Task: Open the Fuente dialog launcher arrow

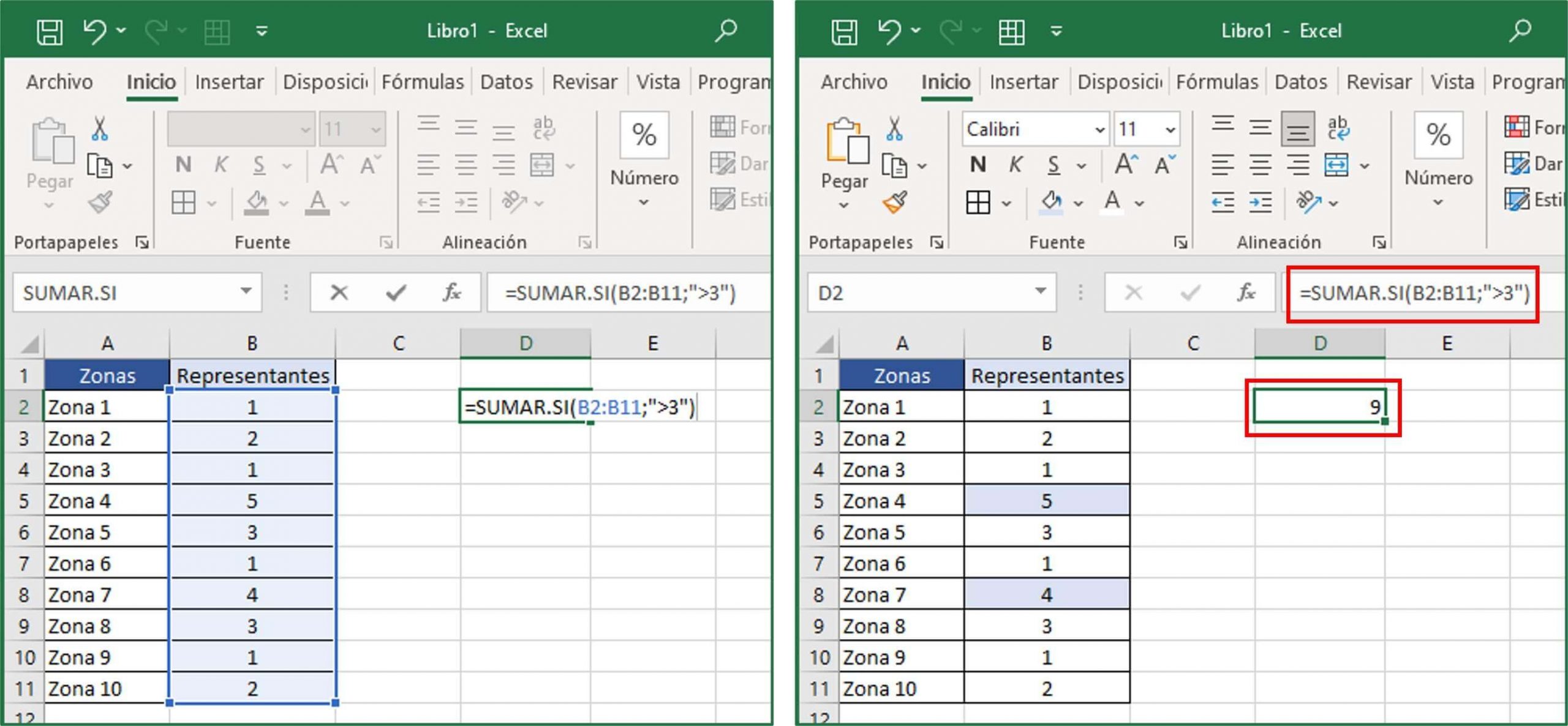Action: 1181,242
